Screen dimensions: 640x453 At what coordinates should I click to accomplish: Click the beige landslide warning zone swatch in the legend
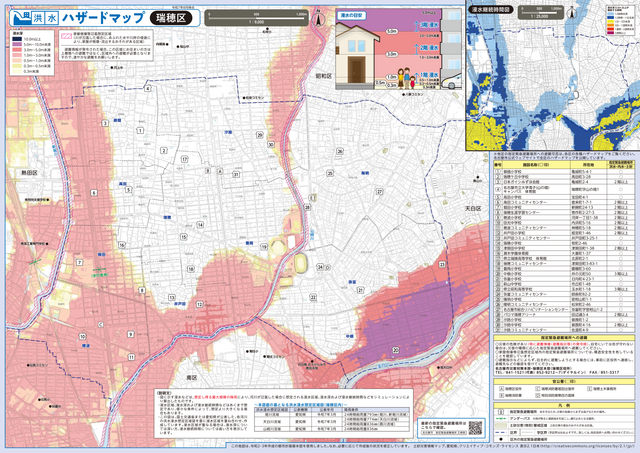point(502,425)
